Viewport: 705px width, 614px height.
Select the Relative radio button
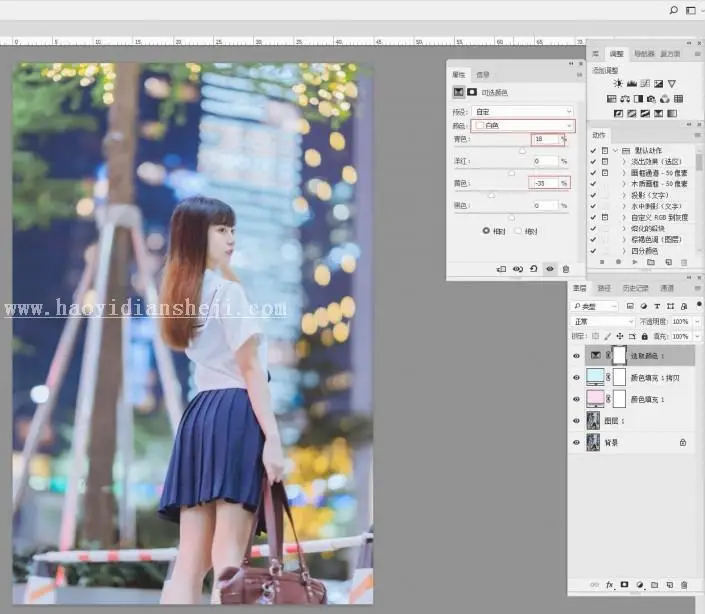click(x=486, y=231)
